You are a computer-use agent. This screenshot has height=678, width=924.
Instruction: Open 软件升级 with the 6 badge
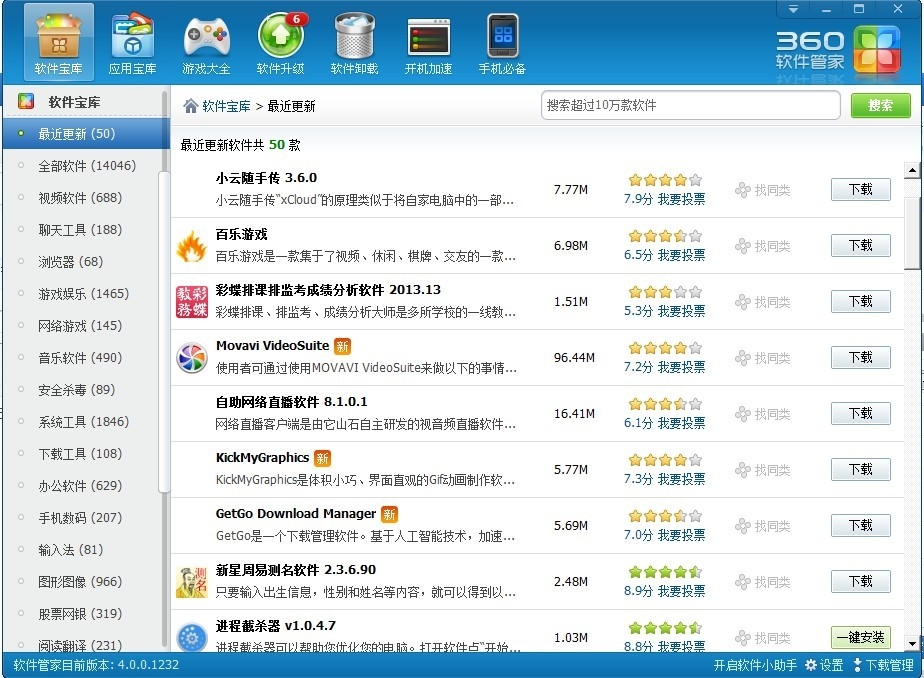(x=280, y=36)
